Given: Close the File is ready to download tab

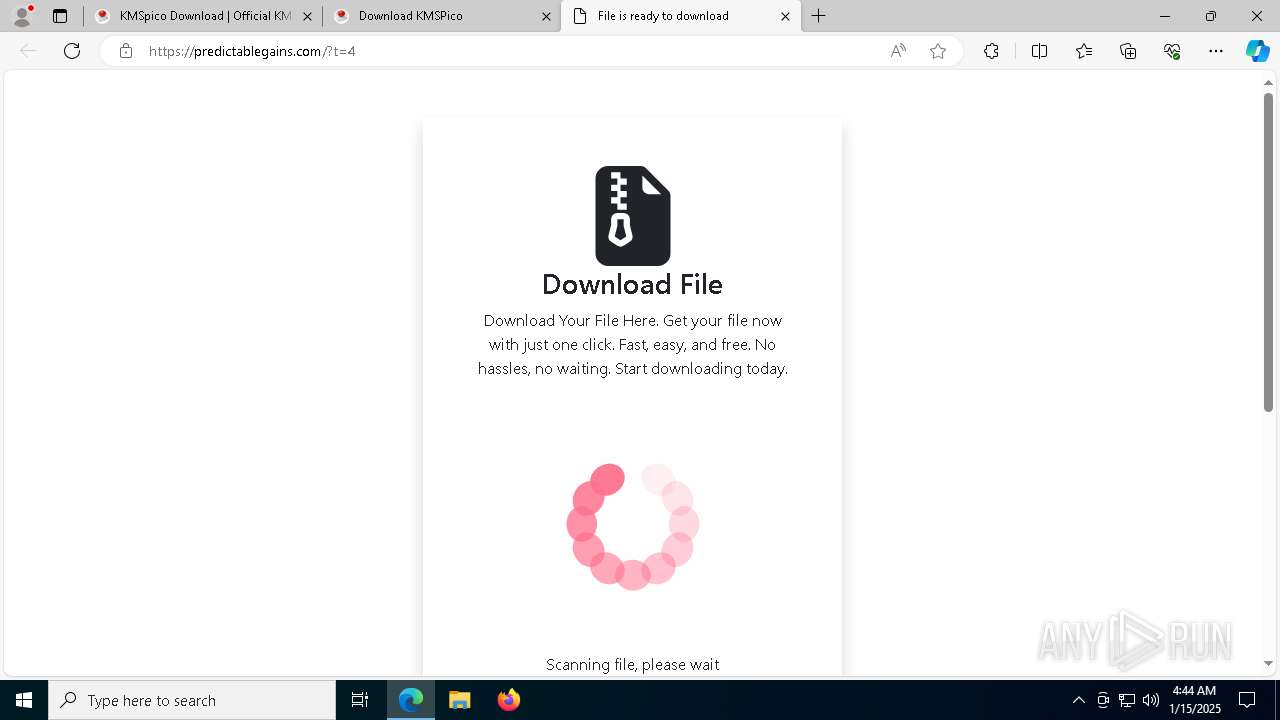Looking at the screenshot, I should click(x=785, y=16).
